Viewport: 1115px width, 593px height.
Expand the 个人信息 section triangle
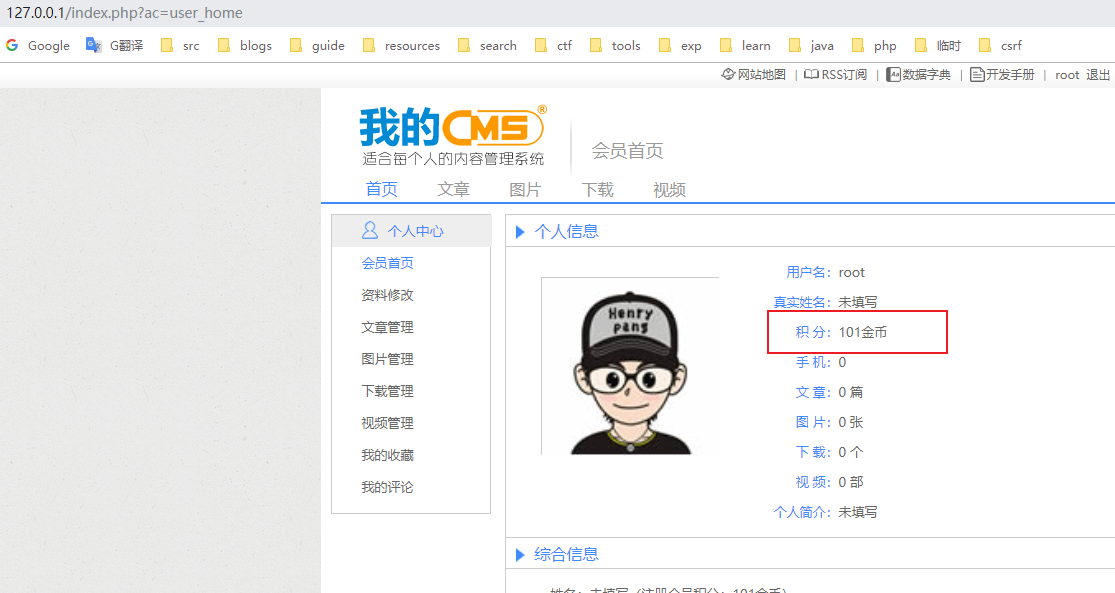[x=520, y=232]
